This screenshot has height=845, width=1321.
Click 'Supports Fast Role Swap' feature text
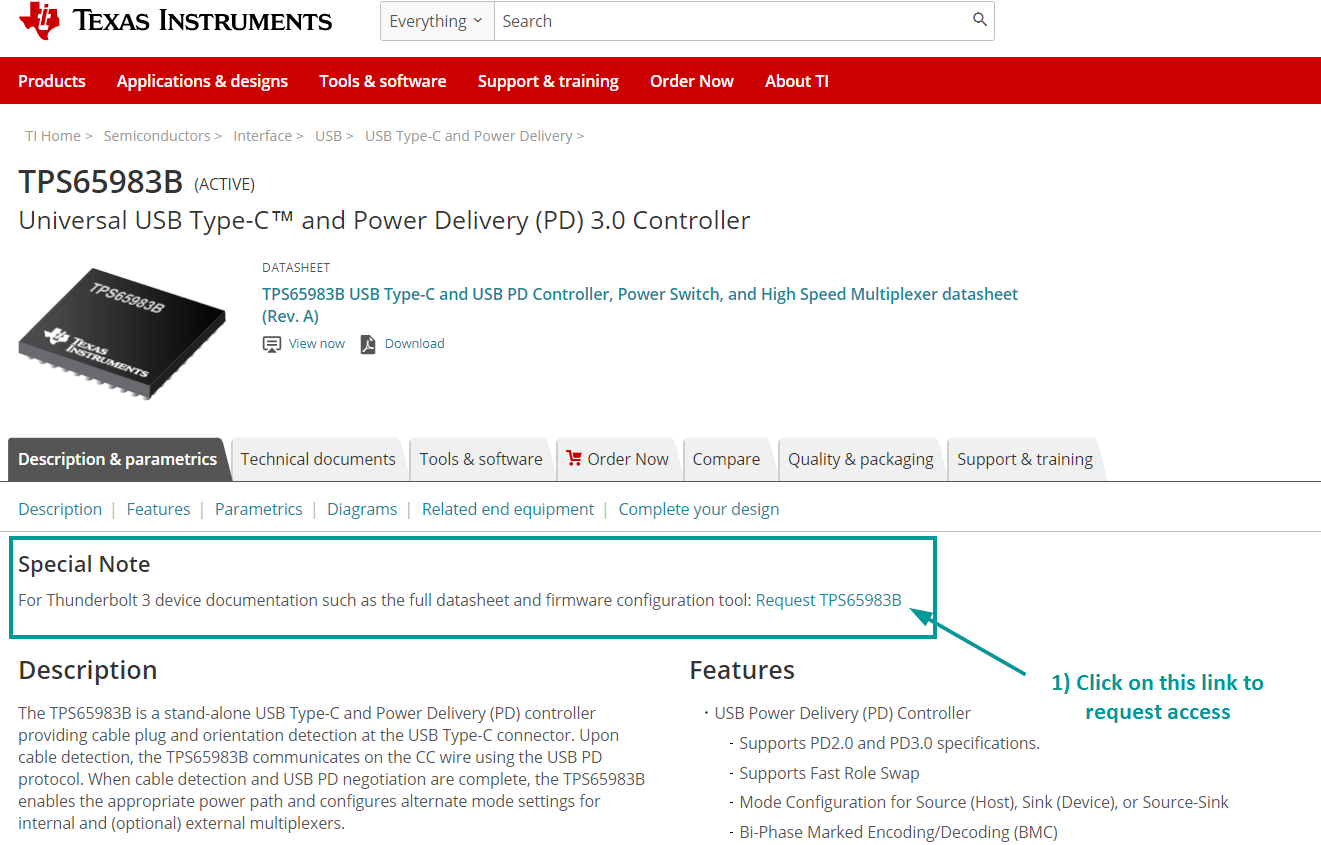(829, 773)
